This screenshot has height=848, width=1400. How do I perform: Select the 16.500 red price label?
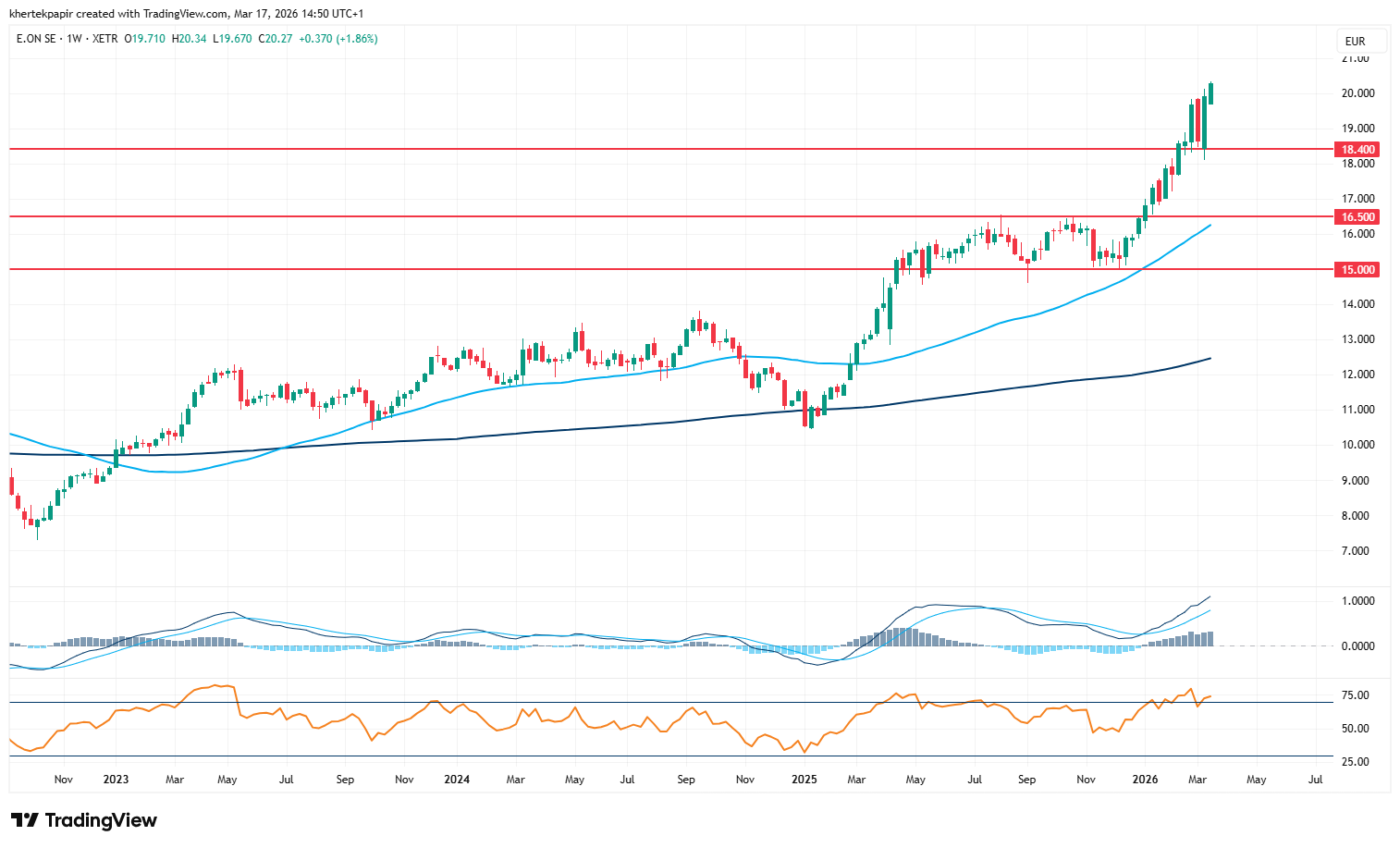coord(1357,217)
